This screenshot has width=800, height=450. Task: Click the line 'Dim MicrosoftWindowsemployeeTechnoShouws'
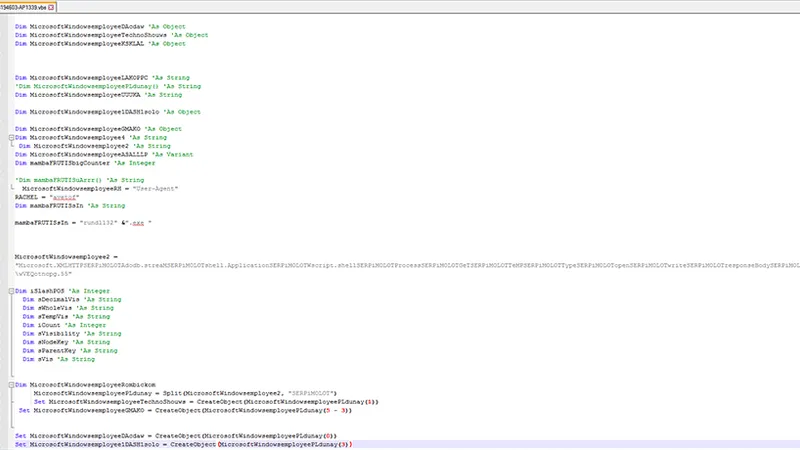[111, 35]
